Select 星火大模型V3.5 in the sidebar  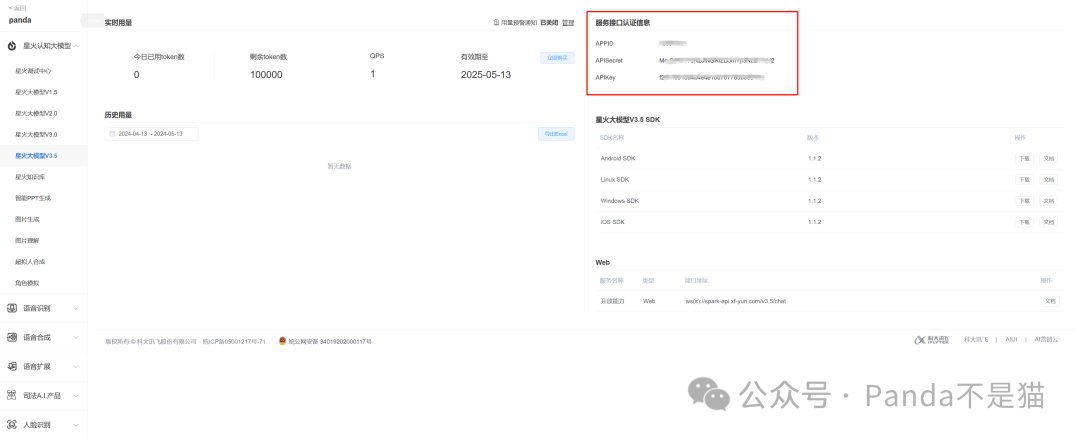click(36, 156)
